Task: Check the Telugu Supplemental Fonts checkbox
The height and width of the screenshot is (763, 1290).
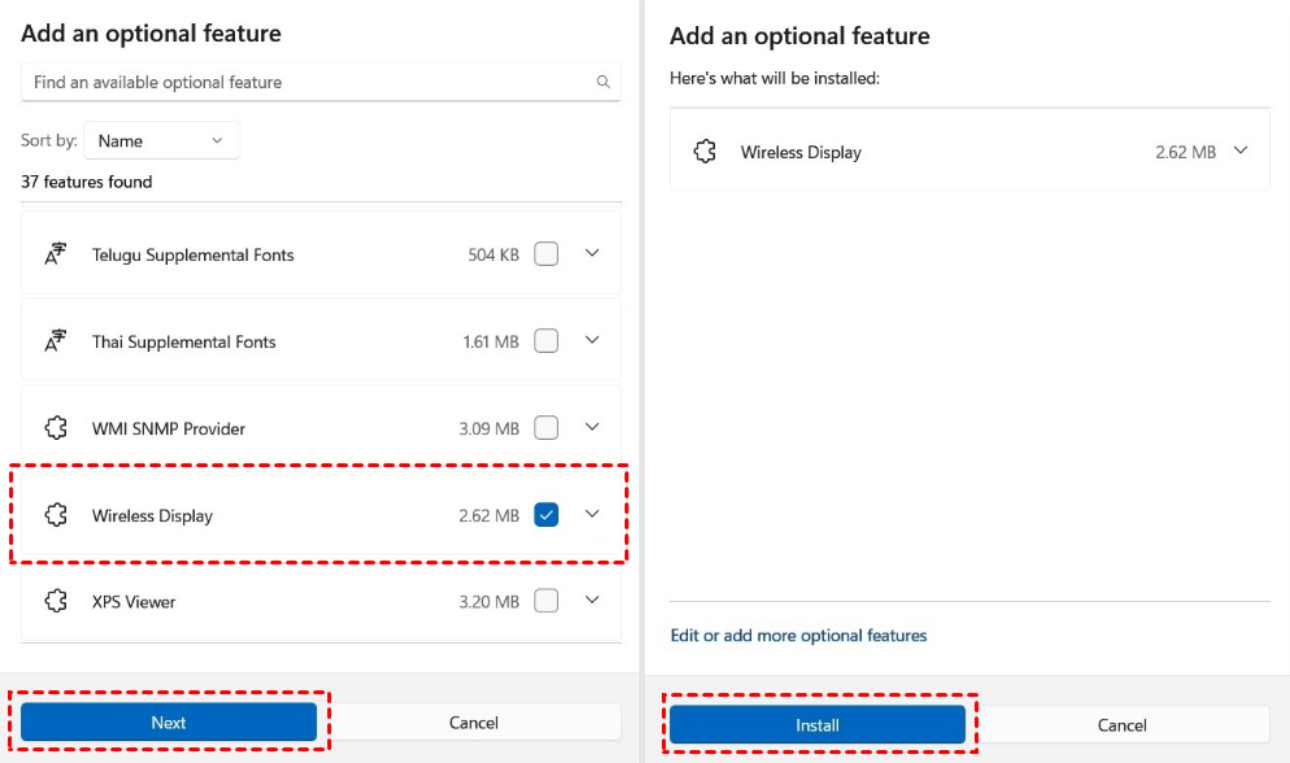Action: [546, 254]
